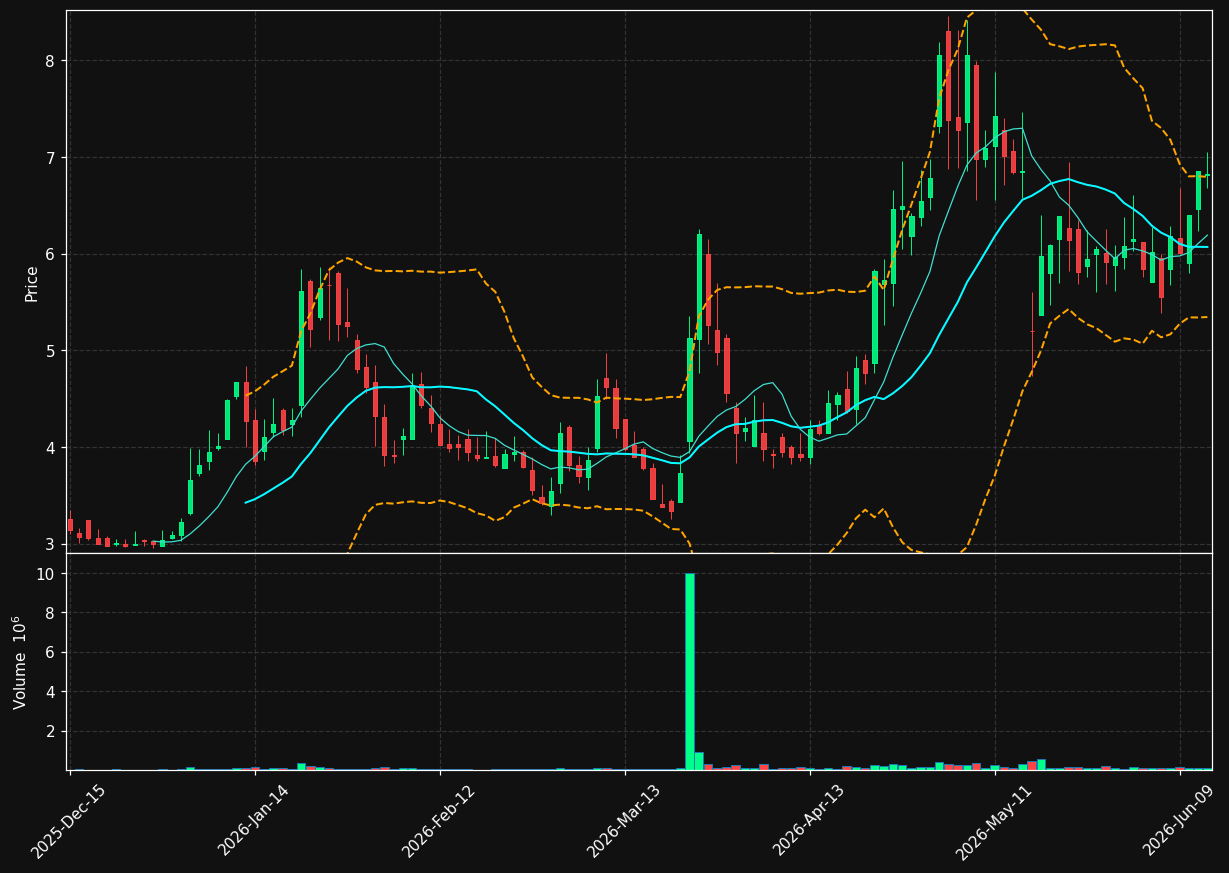Pick the 2026-May-11 date label
Image resolution: width=1229 pixels, height=873 pixels.
coord(993,821)
